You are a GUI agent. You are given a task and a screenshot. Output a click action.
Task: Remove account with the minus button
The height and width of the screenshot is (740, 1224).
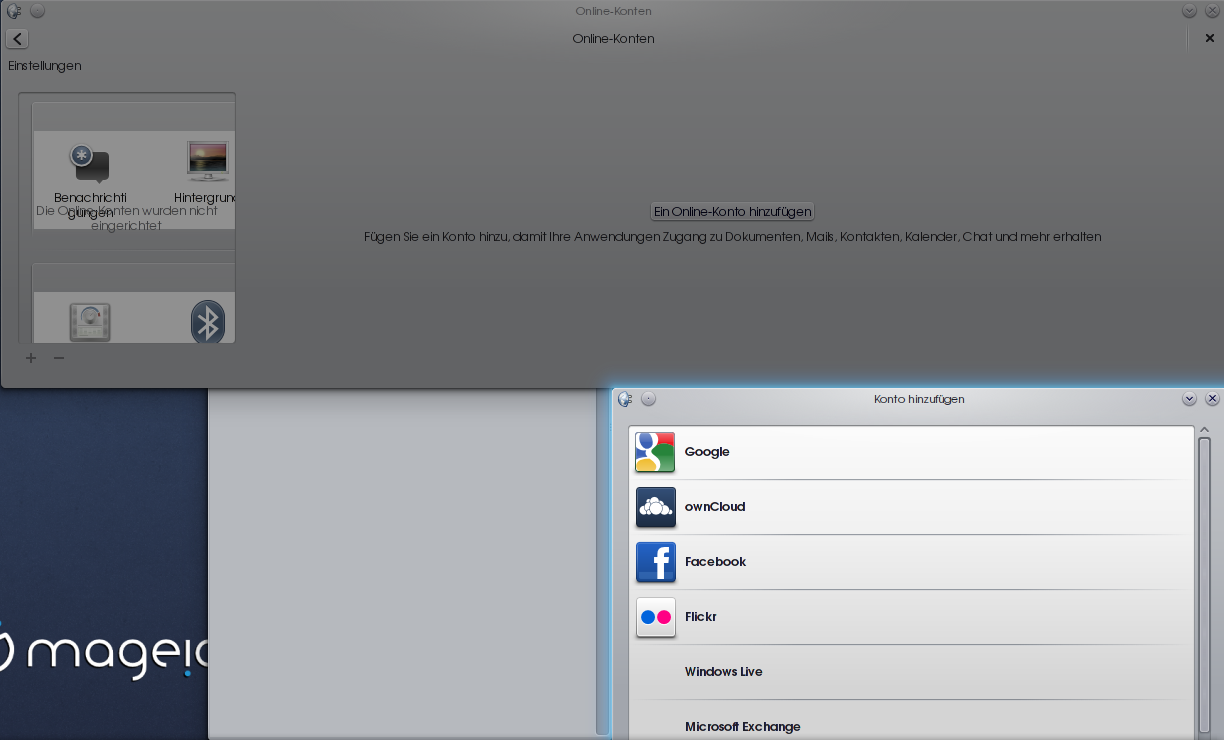click(59, 358)
